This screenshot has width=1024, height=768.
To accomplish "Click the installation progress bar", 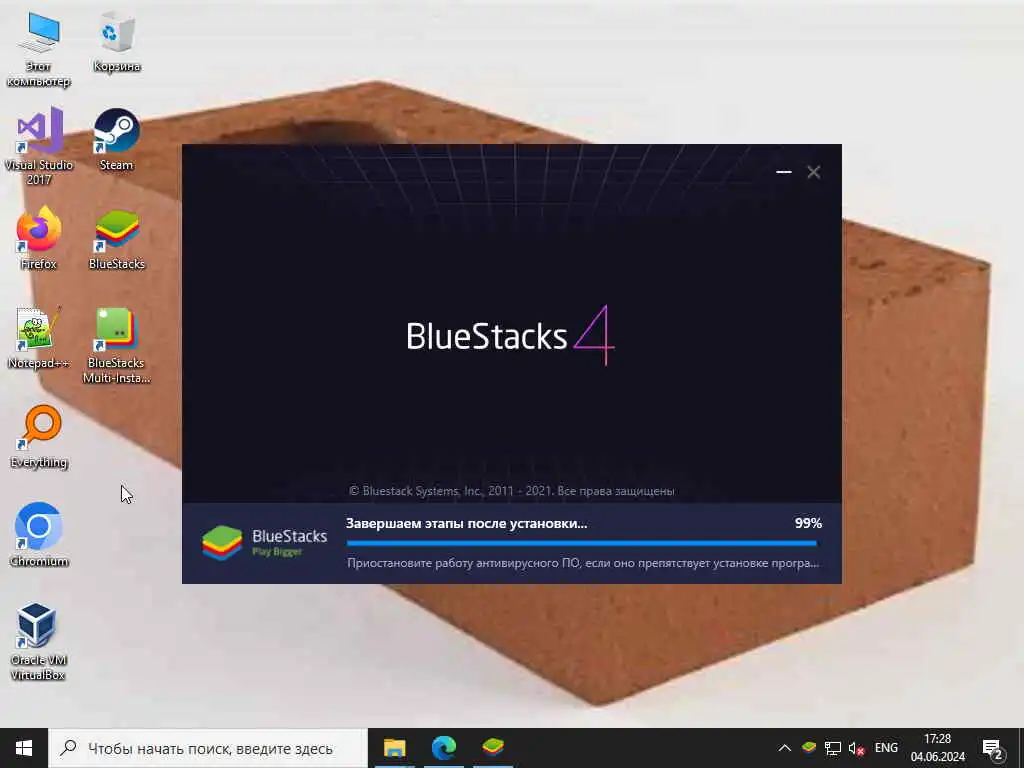I will (x=582, y=543).
